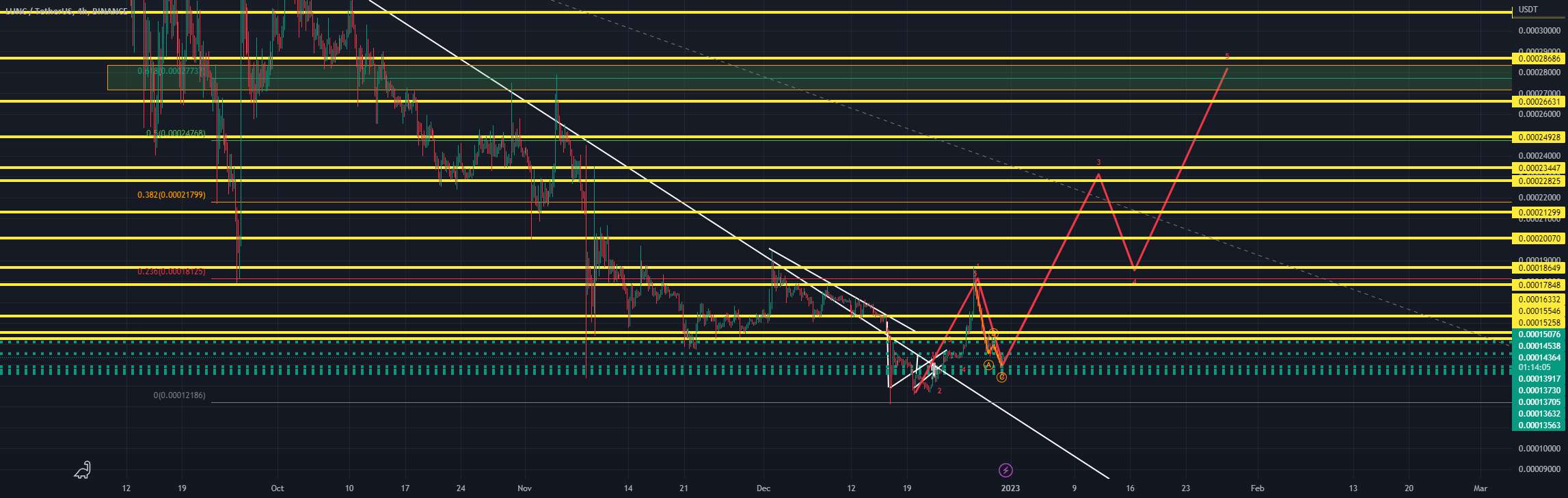Select the 0.00023447 yellow price label
This screenshot has width=1568, height=498.
1538,168
